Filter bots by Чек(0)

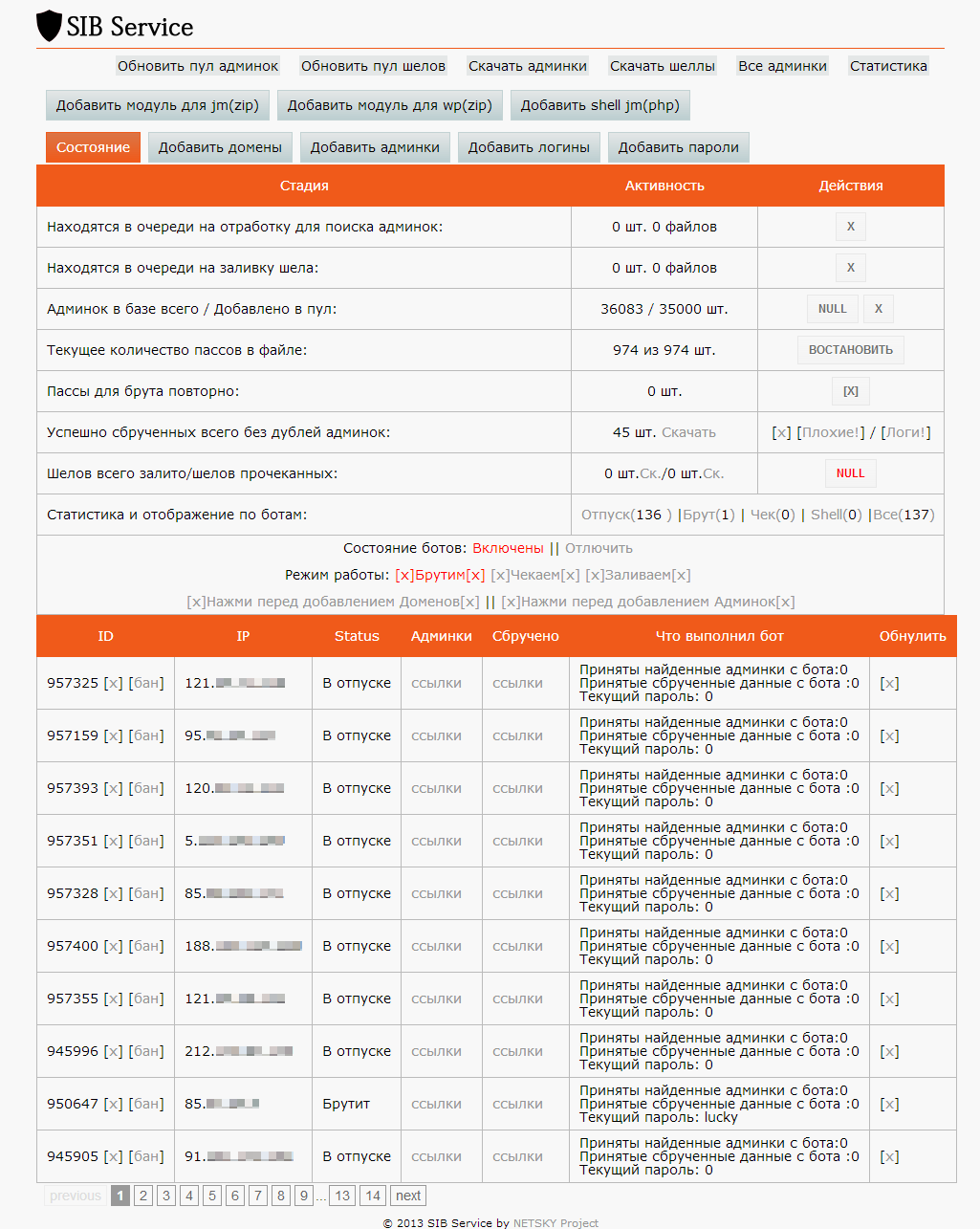(773, 515)
